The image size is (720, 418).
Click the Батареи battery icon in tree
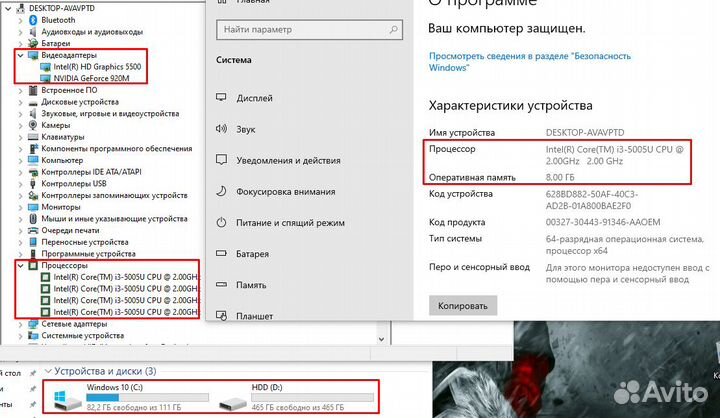(x=33, y=43)
